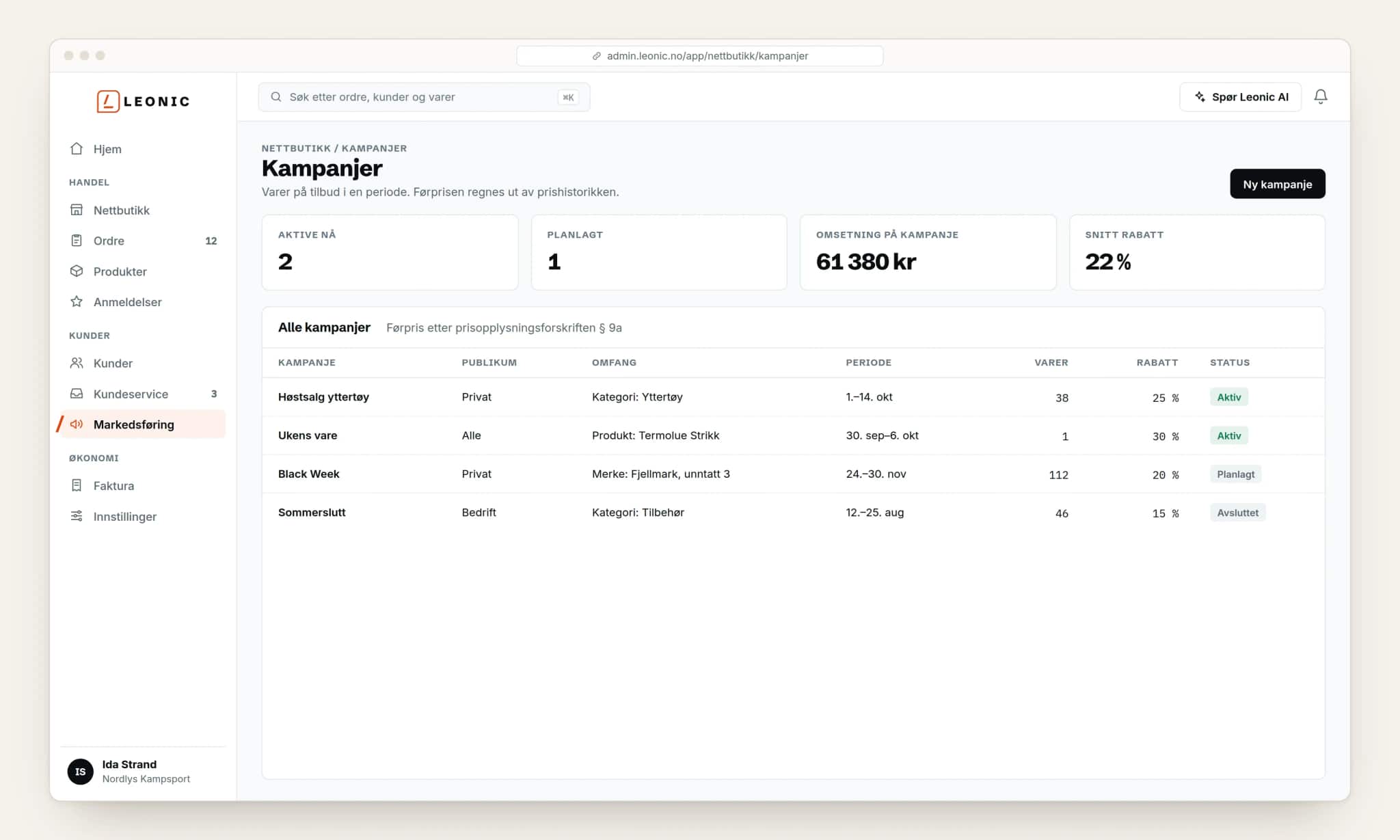Open the Ukens vare campaign row
The image size is (1400, 840).
click(793, 435)
